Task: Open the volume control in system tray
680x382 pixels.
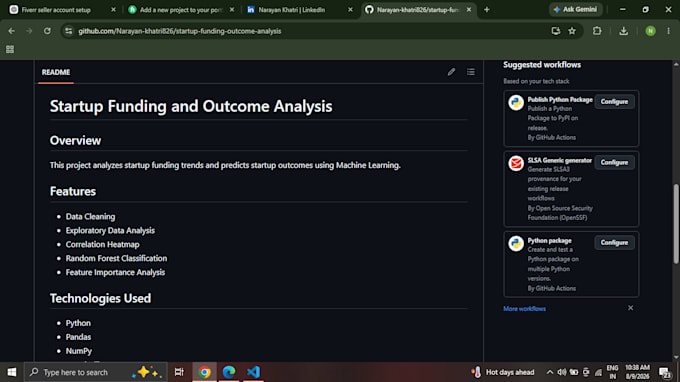Action: [562, 372]
